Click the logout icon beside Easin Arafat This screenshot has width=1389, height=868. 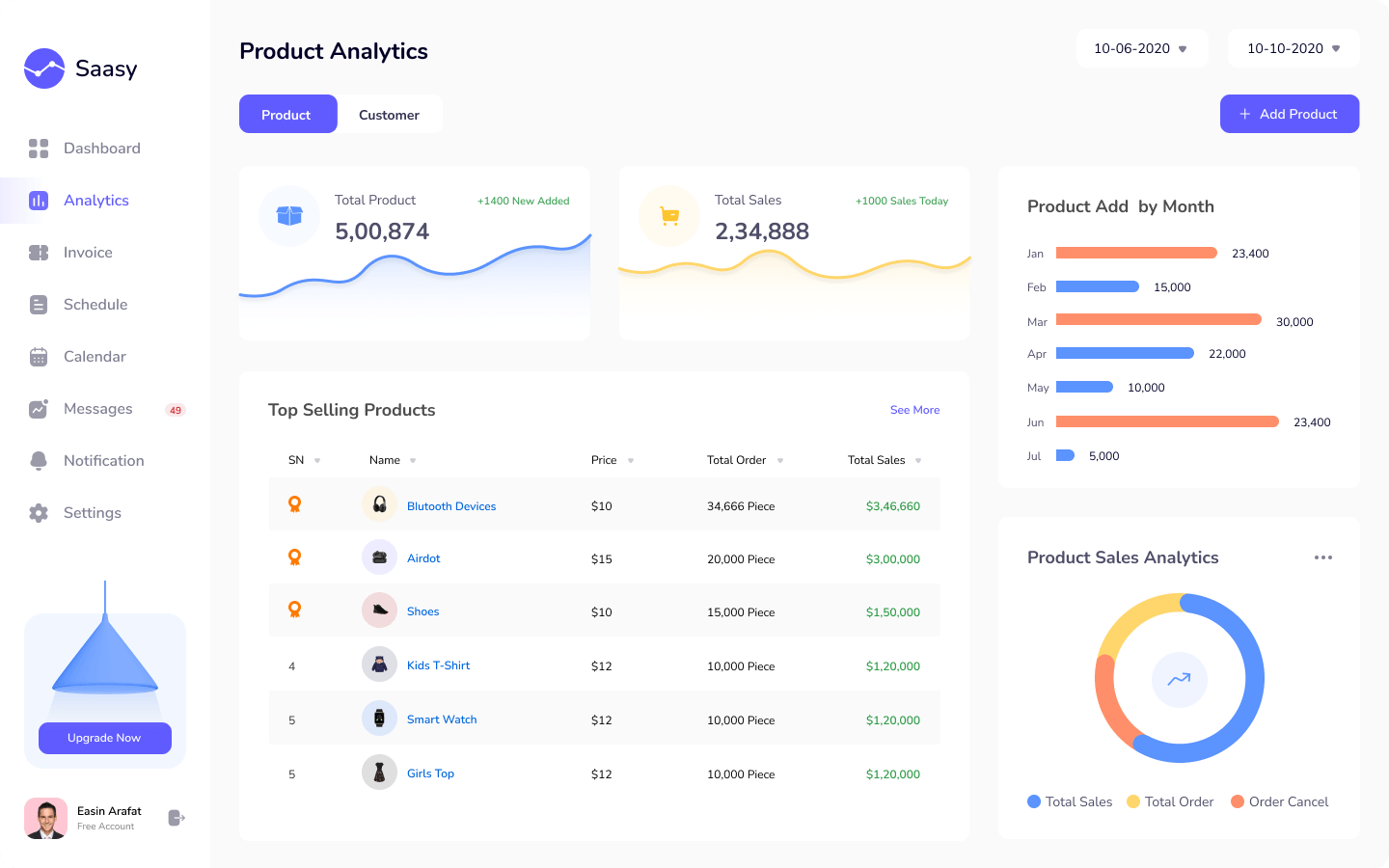(x=176, y=818)
